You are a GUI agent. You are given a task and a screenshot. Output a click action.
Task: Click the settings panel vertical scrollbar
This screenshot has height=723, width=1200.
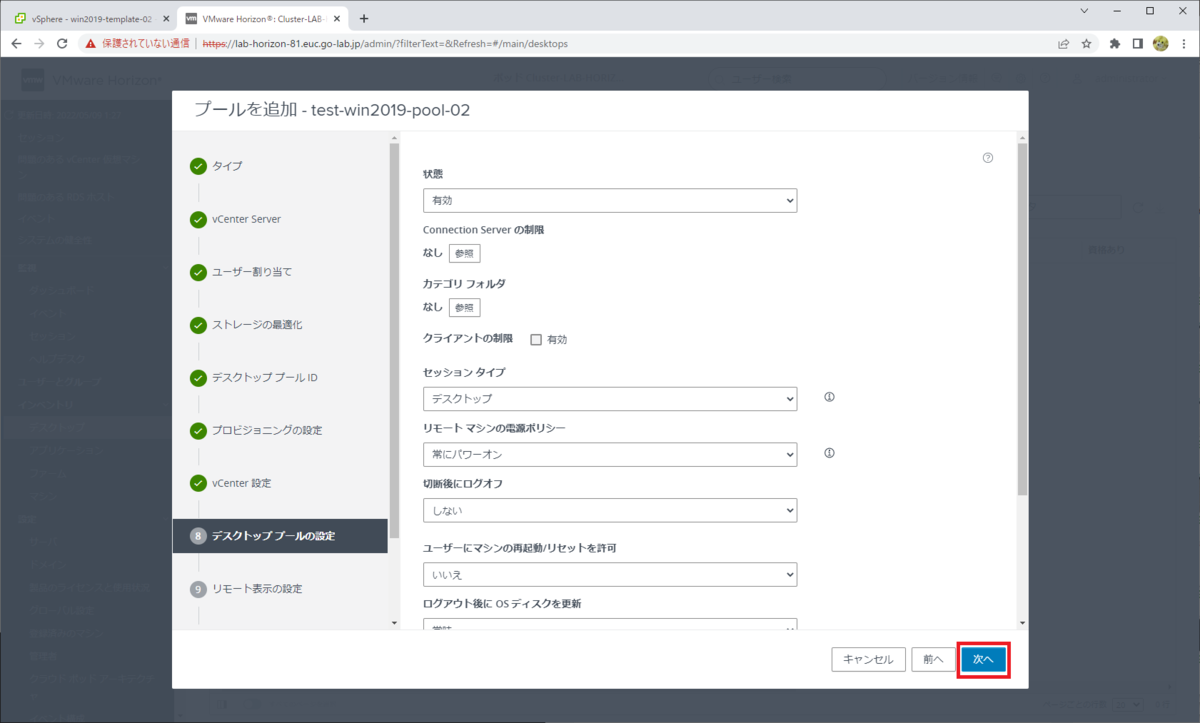[1022, 320]
